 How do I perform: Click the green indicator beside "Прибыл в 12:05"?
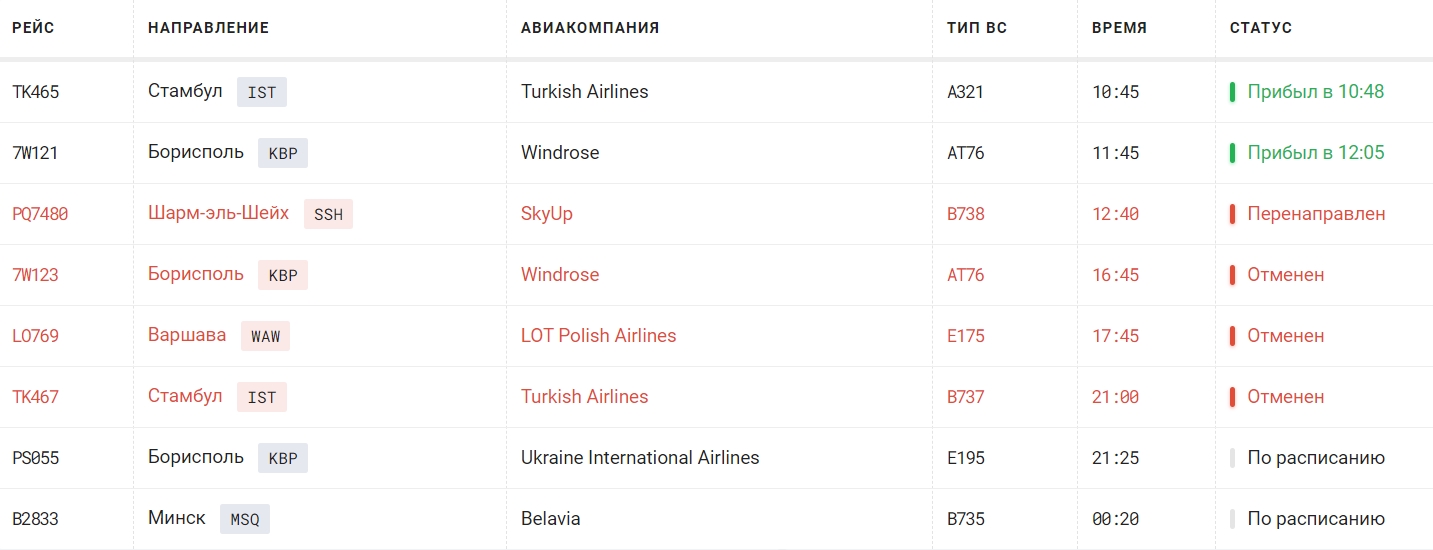point(1233,153)
